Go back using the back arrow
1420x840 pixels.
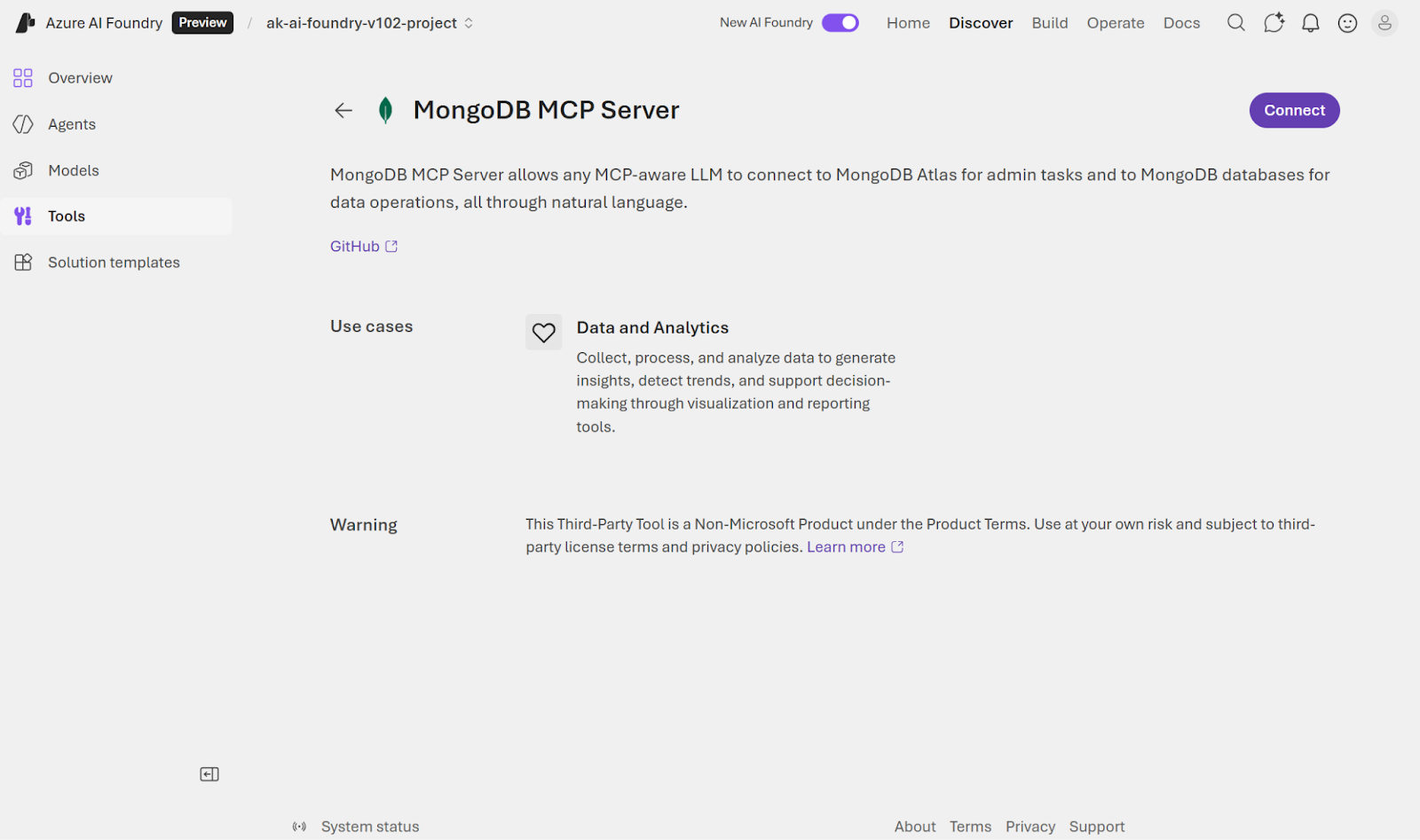(x=343, y=110)
